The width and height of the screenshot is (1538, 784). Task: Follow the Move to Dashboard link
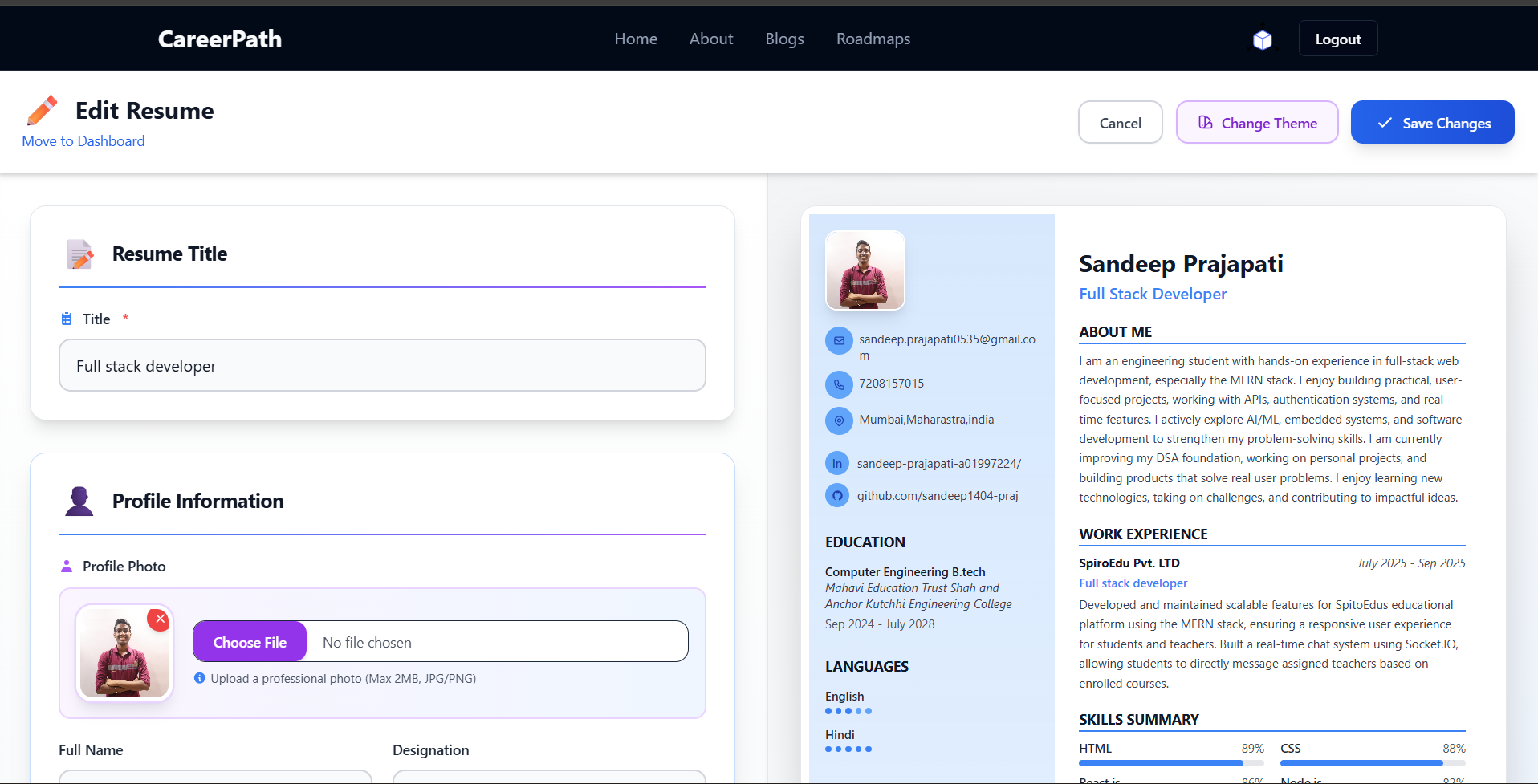click(x=83, y=141)
